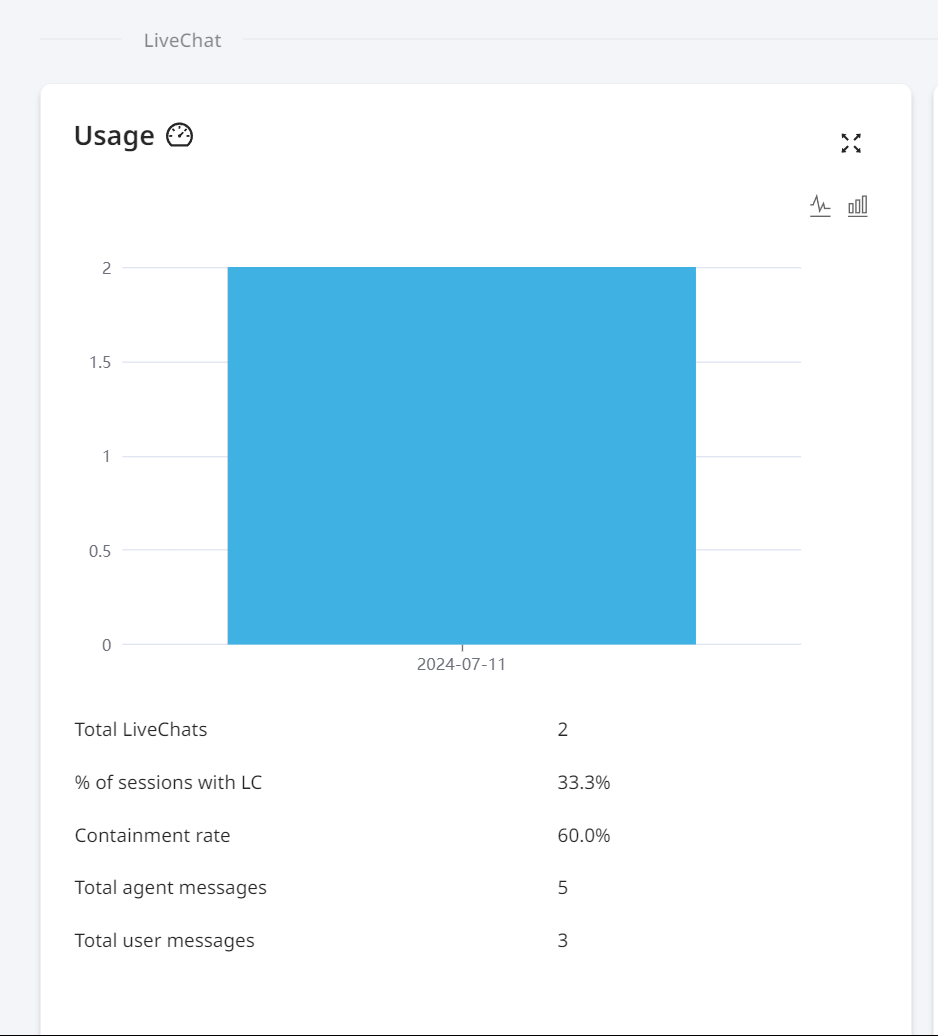938x1036 pixels.
Task: Expand the Usage card to fullscreen
Action: coord(851,143)
